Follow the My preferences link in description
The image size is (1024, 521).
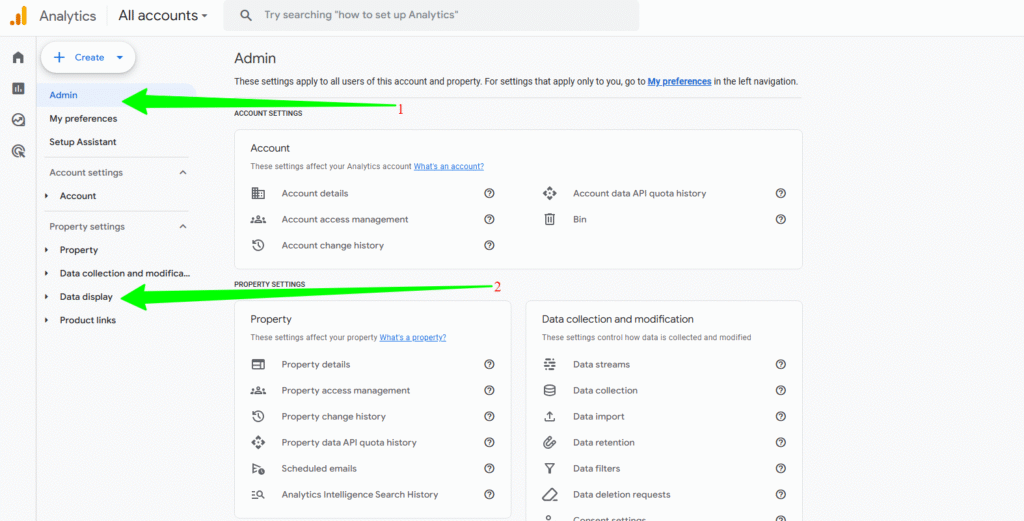[x=679, y=82]
